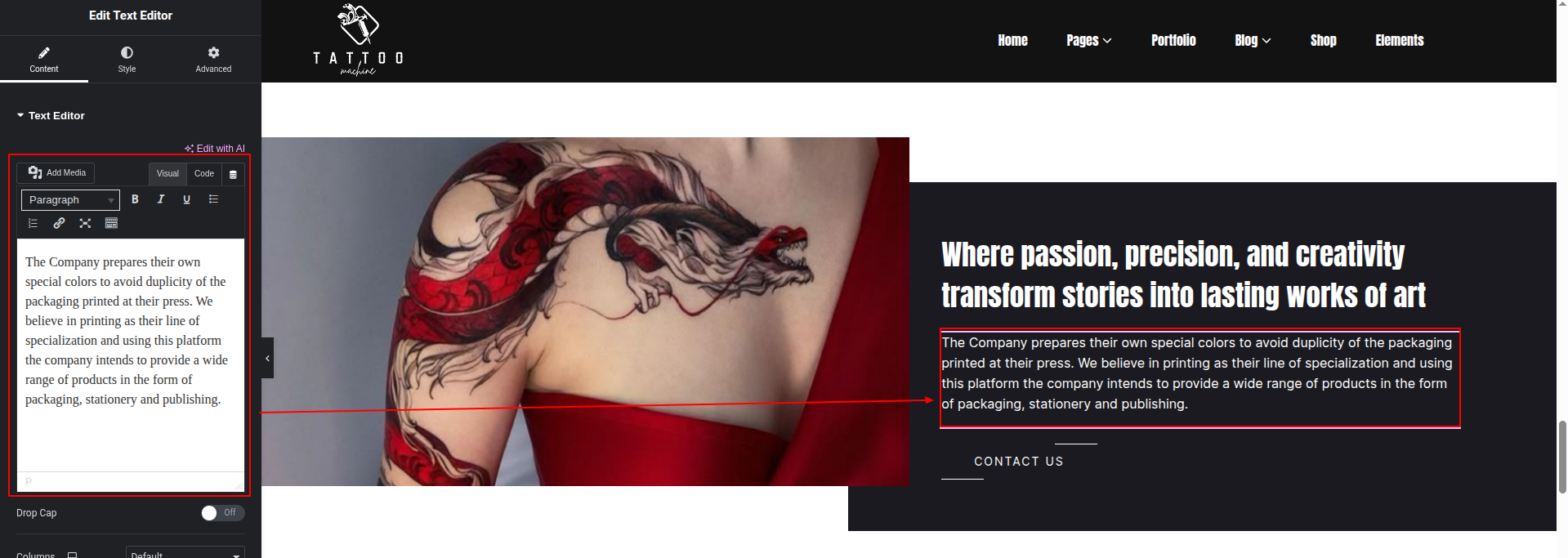Open the distraction-free fullscreen editor
The width and height of the screenshot is (1568, 558).
point(85,223)
